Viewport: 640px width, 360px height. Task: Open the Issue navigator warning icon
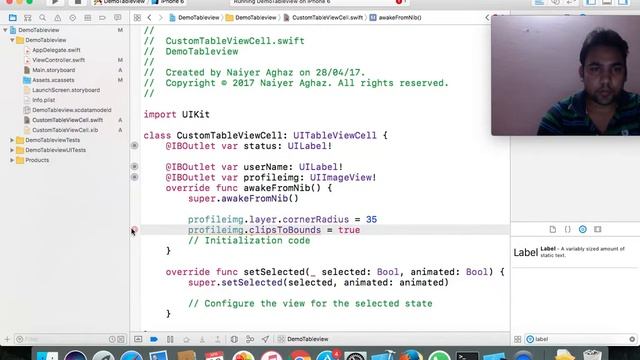pos(58,18)
